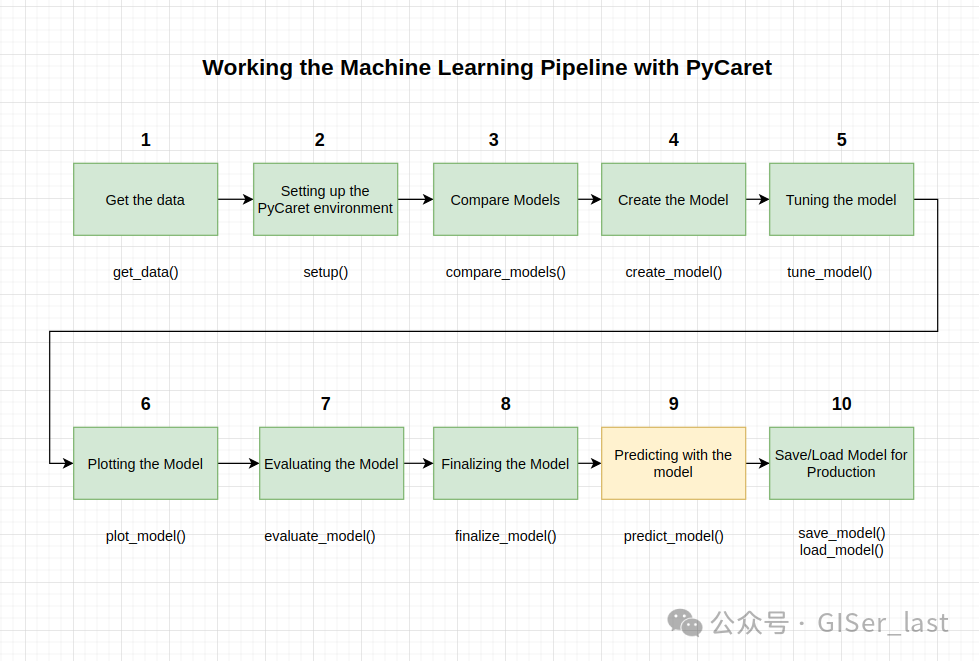979x661 pixels.
Task: Click the finalize_model() label
Action: click(x=505, y=536)
